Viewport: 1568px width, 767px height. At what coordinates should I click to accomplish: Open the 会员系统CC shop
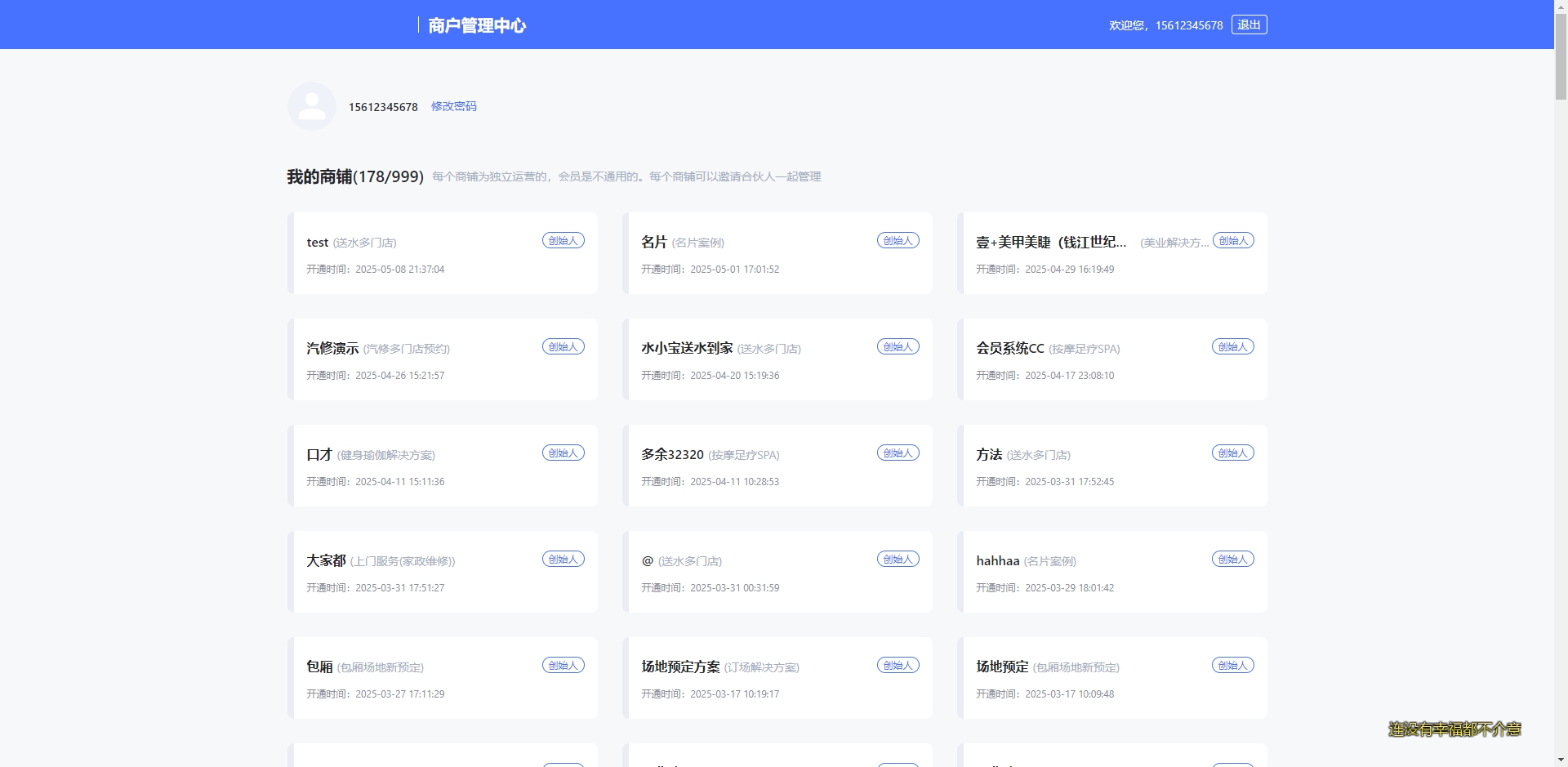pyautogui.click(x=1115, y=359)
